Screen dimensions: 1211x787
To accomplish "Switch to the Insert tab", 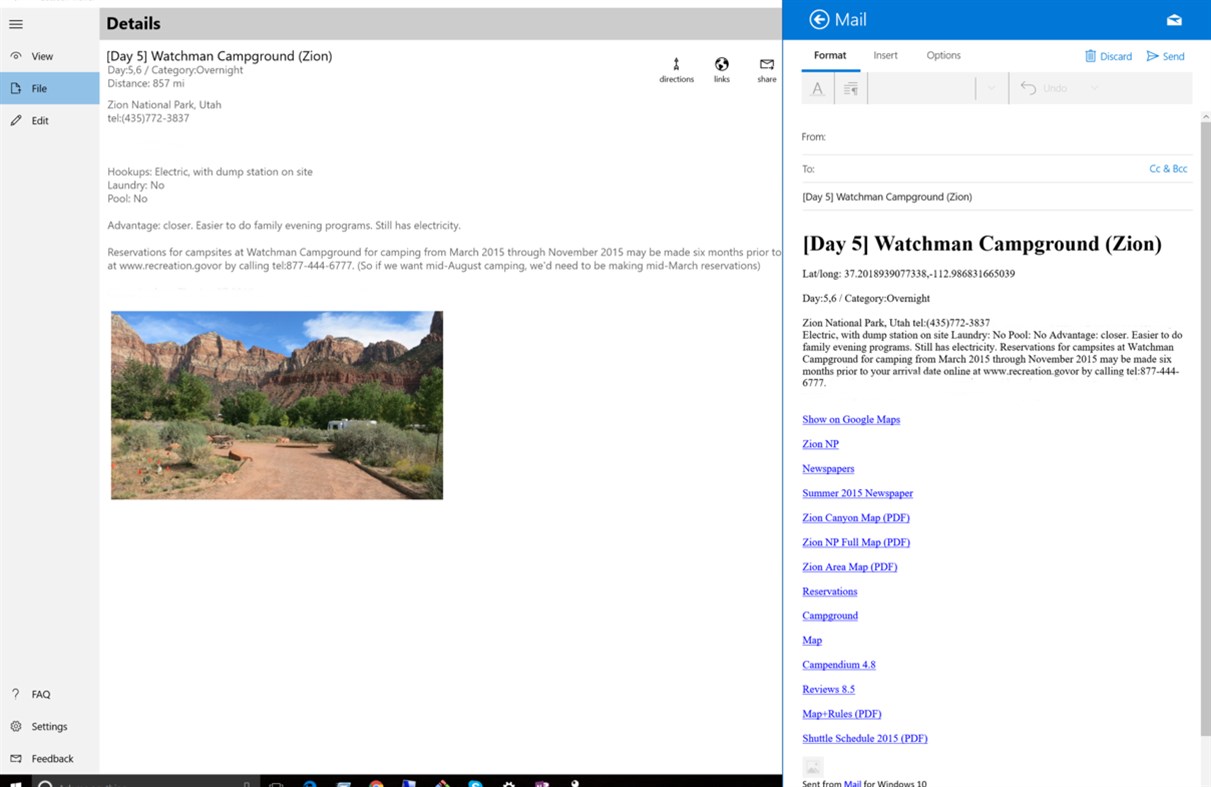I will coord(885,55).
